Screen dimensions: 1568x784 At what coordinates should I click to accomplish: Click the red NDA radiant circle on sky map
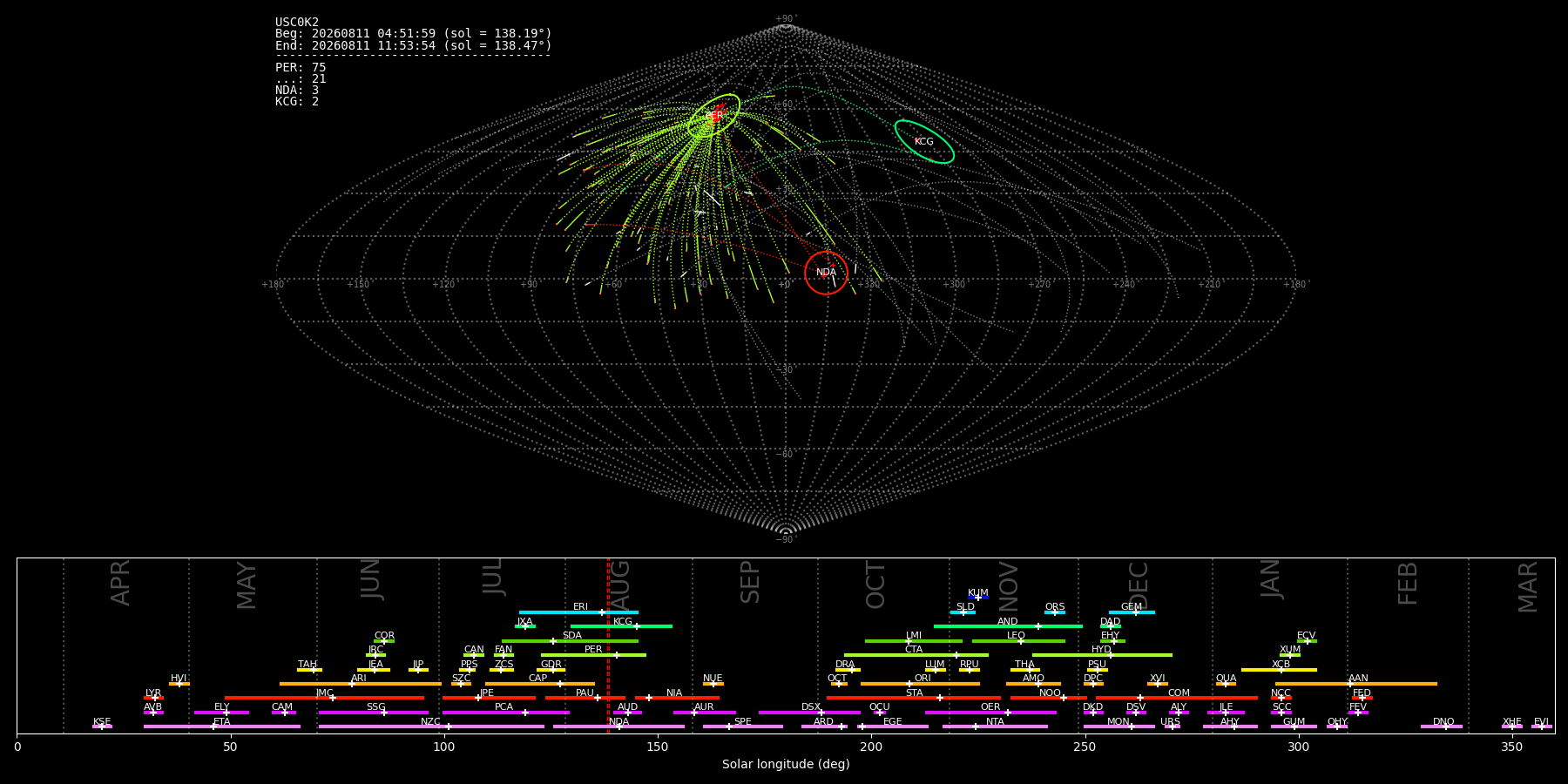point(826,273)
